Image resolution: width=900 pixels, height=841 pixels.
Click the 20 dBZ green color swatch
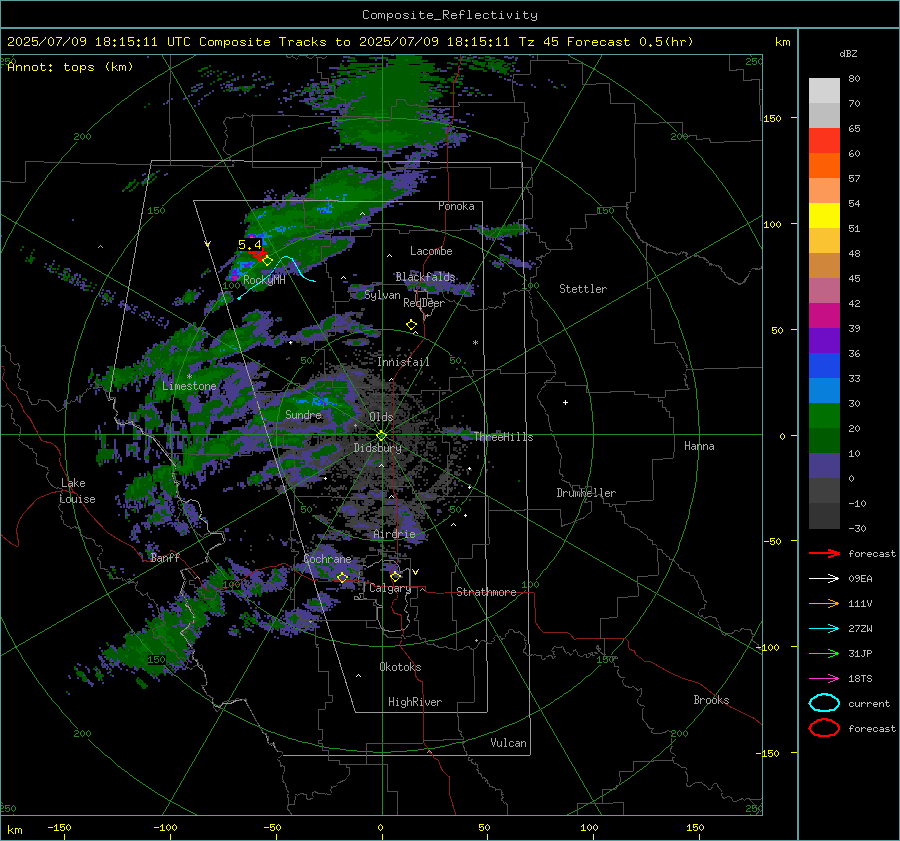824,416
